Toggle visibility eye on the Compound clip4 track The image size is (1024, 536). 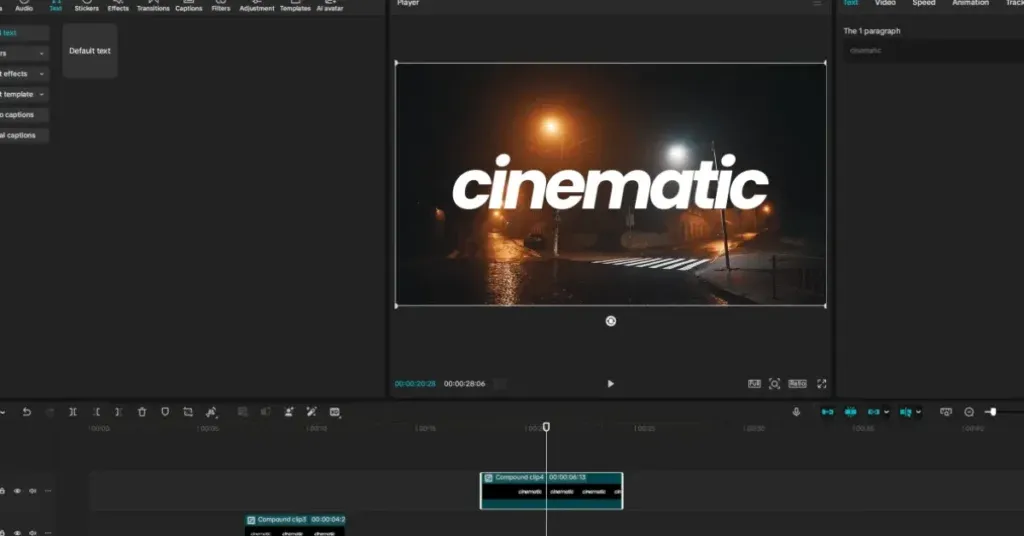tap(17, 491)
